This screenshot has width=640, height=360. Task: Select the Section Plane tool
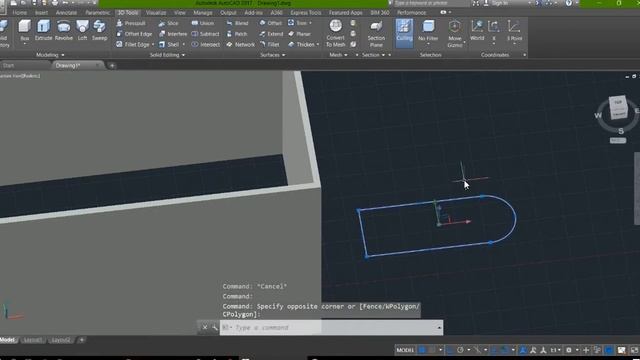pos(376,33)
